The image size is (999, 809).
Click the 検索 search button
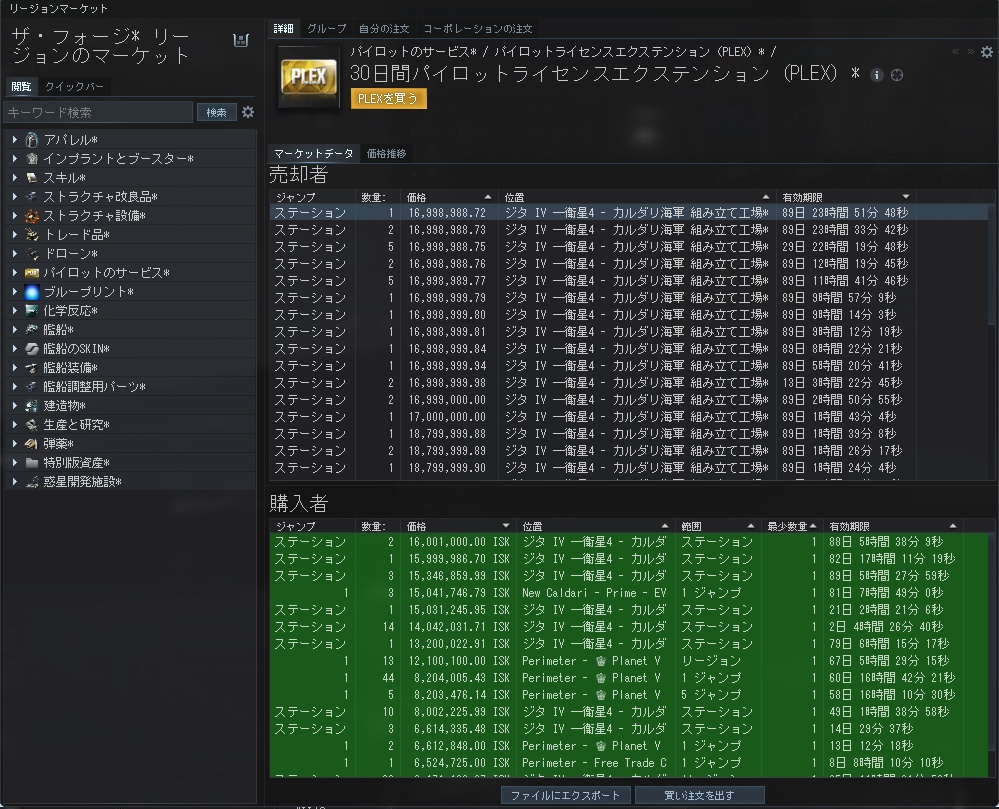click(x=217, y=112)
